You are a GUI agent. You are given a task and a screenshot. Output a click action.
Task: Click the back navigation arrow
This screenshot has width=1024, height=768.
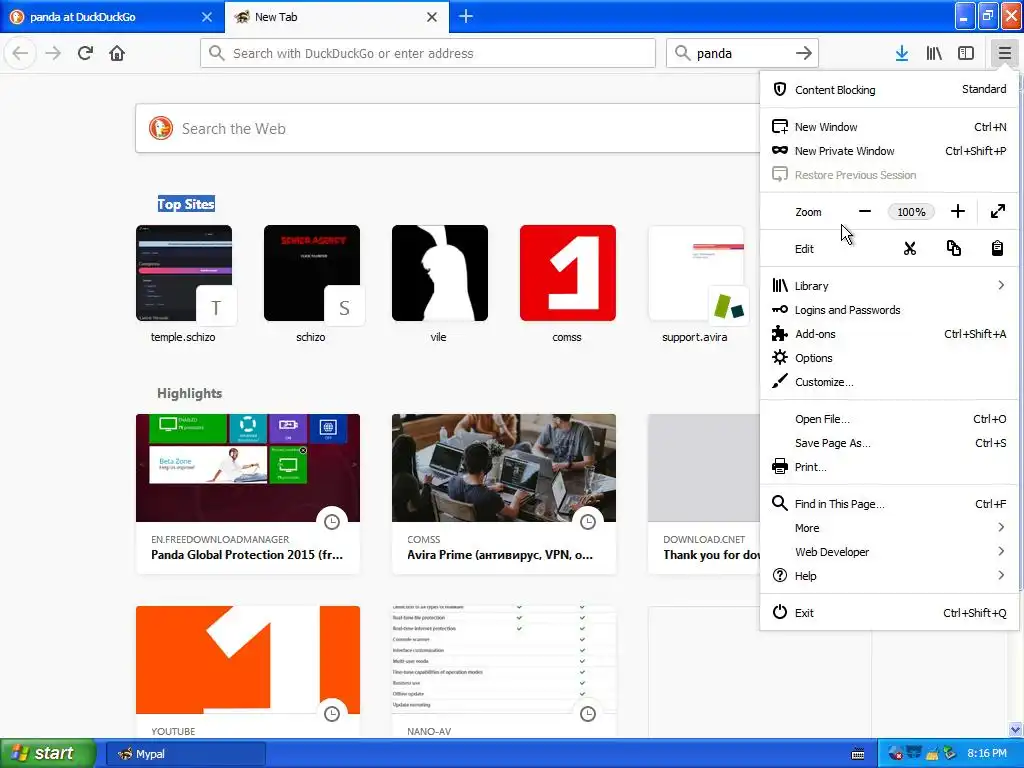(20, 53)
